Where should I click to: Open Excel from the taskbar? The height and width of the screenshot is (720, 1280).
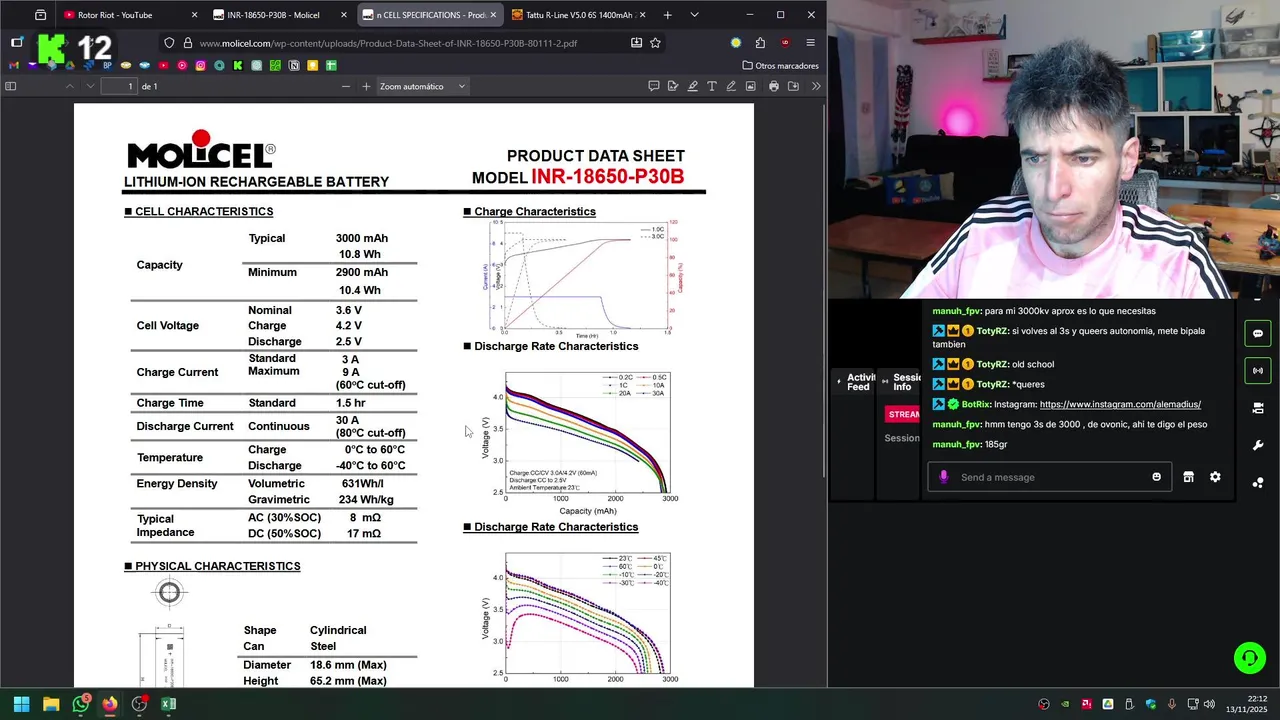[x=168, y=704]
